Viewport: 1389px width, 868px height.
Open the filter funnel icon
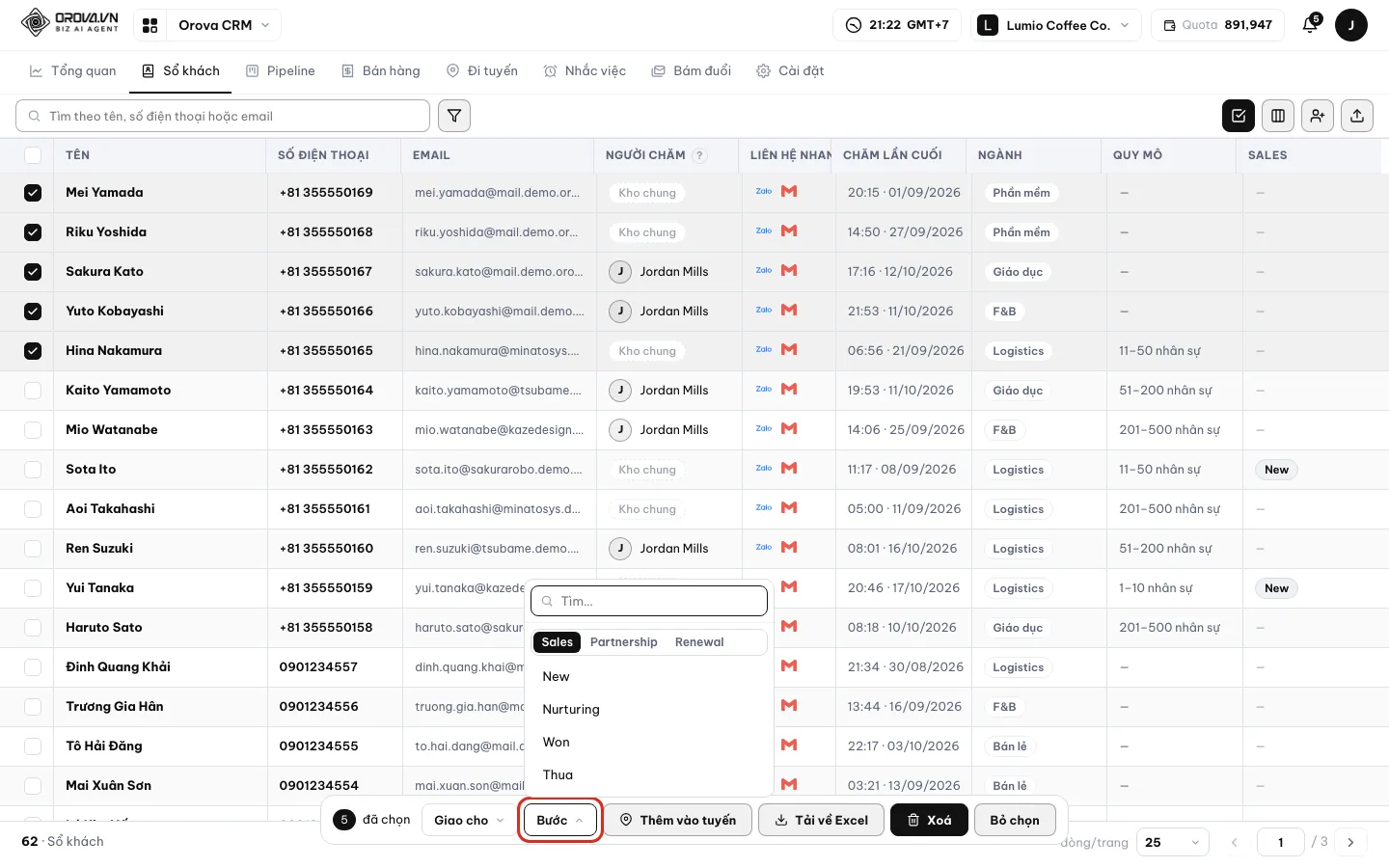tap(454, 116)
